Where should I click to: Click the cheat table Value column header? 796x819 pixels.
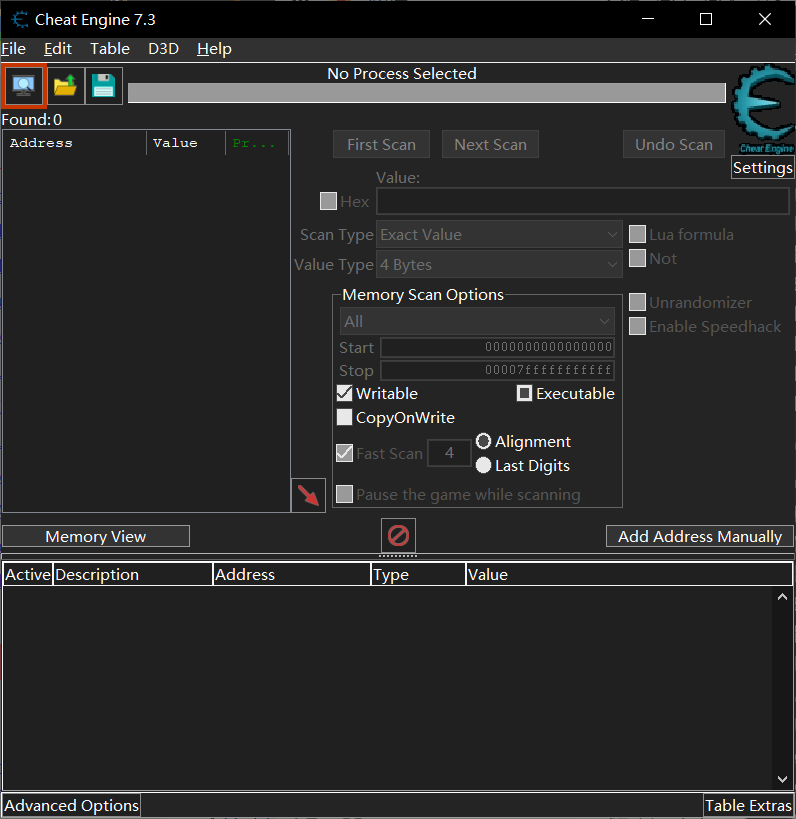point(629,575)
